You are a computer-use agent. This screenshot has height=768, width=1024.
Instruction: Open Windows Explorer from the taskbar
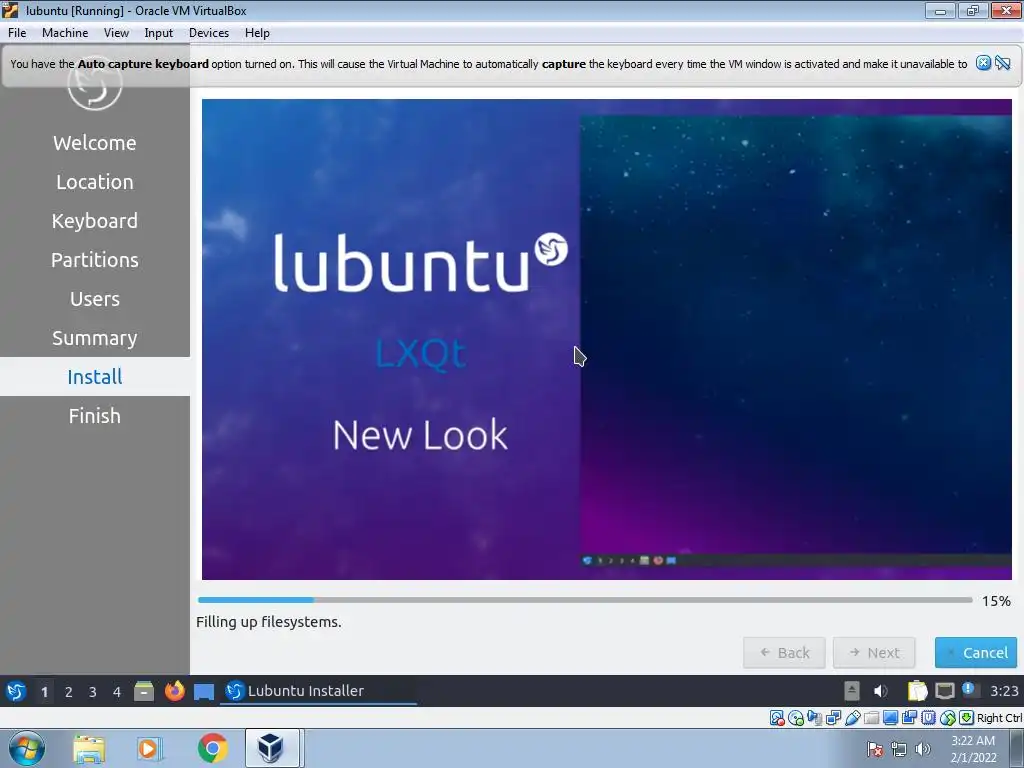tap(89, 748)
